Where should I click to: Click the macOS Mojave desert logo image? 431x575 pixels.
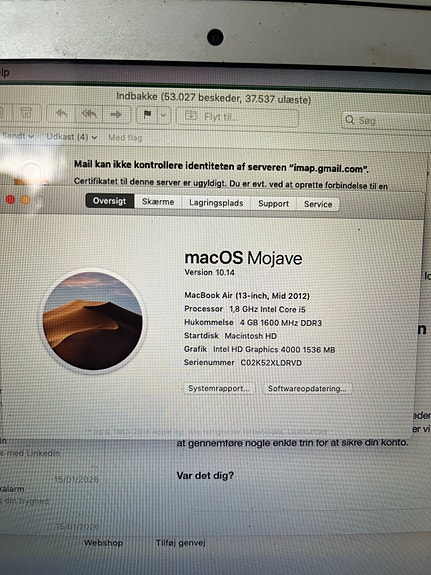(x=93, y=321)
